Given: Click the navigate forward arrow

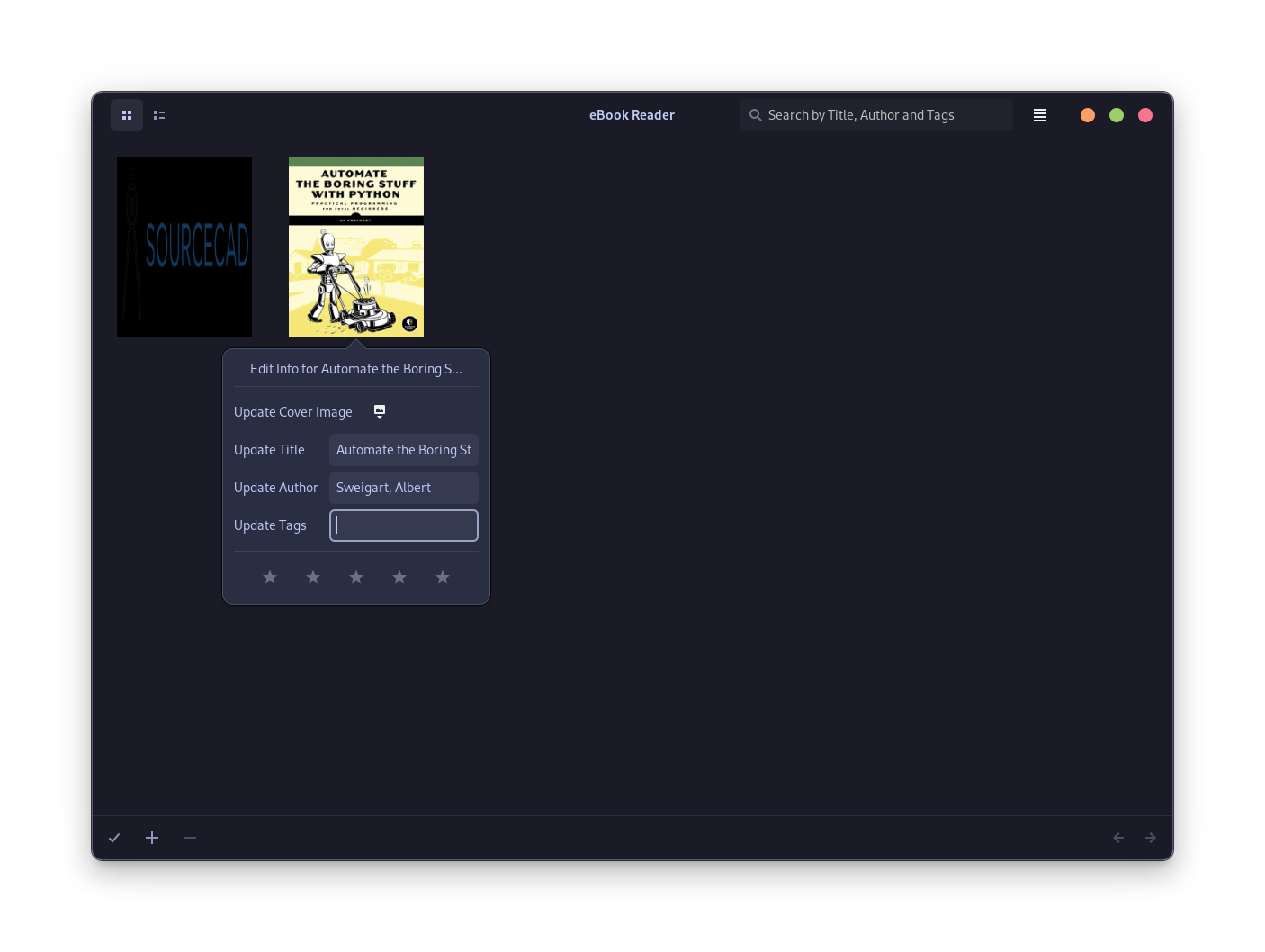Looking at the screenshot, I should pyautogui.click(x=1151, y=838).
